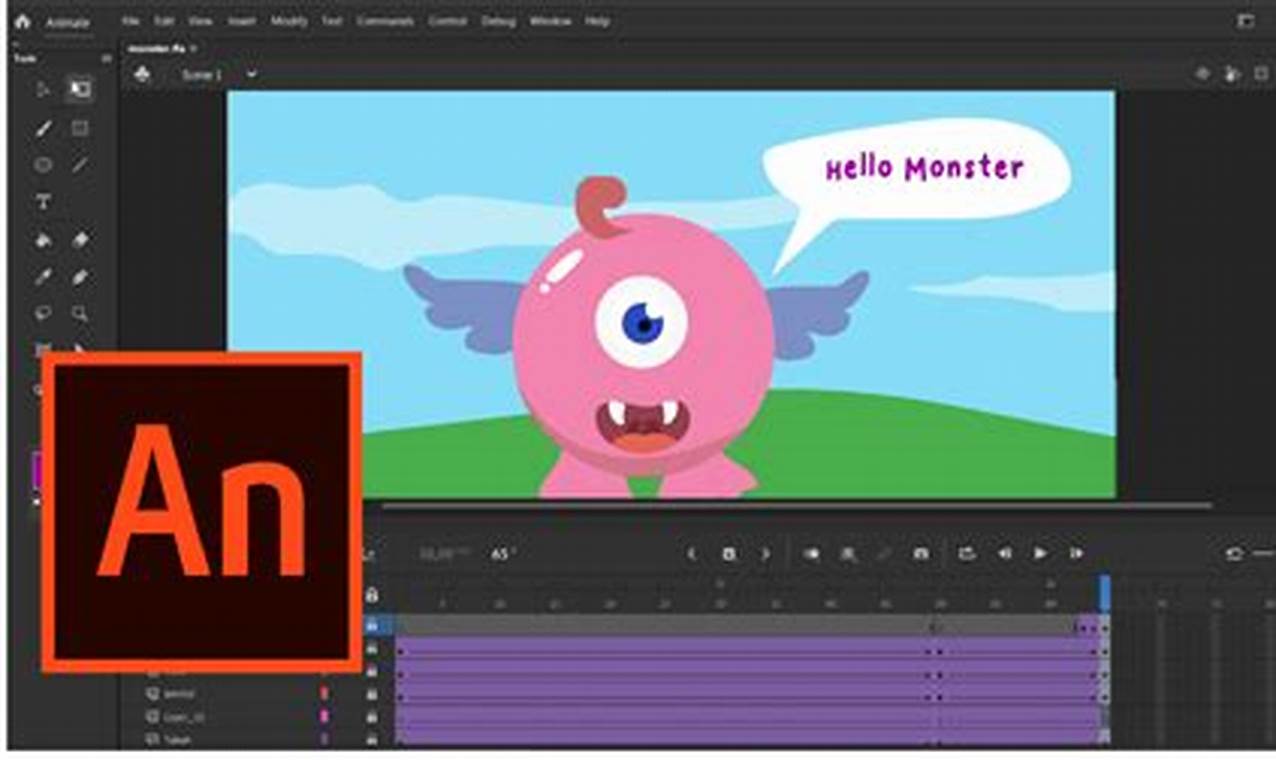Select the Line tool
Viewport: 1276px width, 760px height.
80,165
